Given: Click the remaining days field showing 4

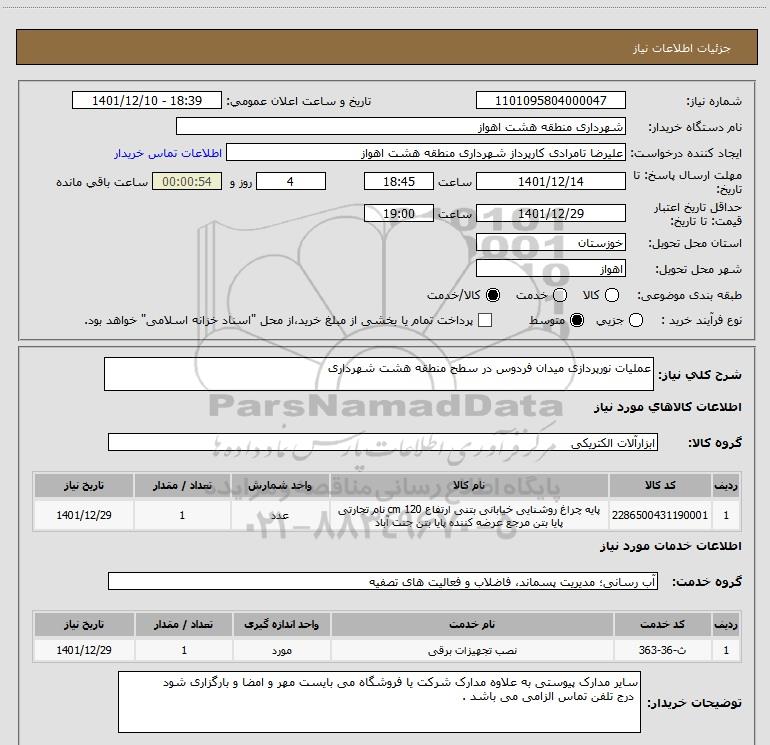Looking at the screenshot, I should 291,181.
